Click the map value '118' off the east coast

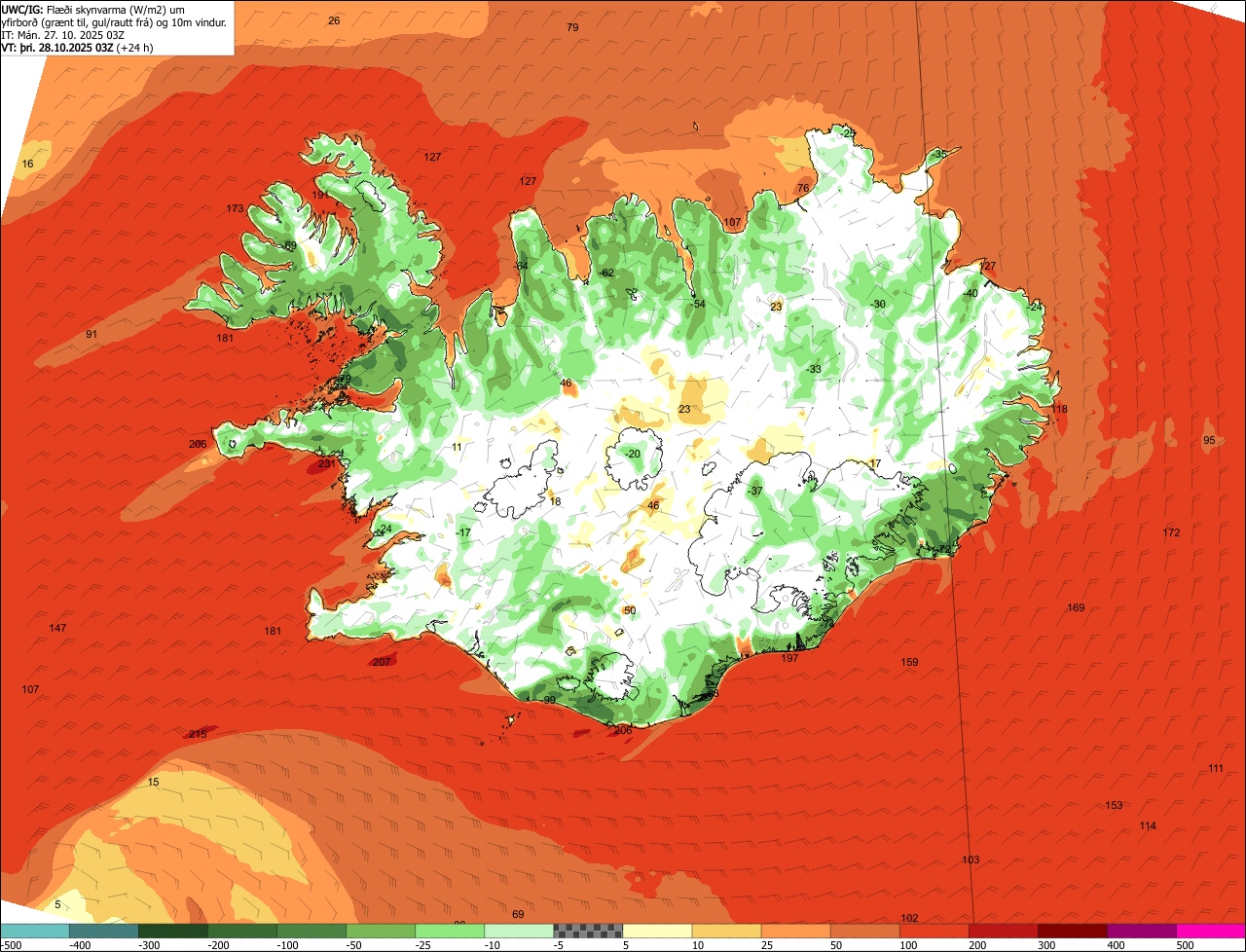pos(1059,409)
